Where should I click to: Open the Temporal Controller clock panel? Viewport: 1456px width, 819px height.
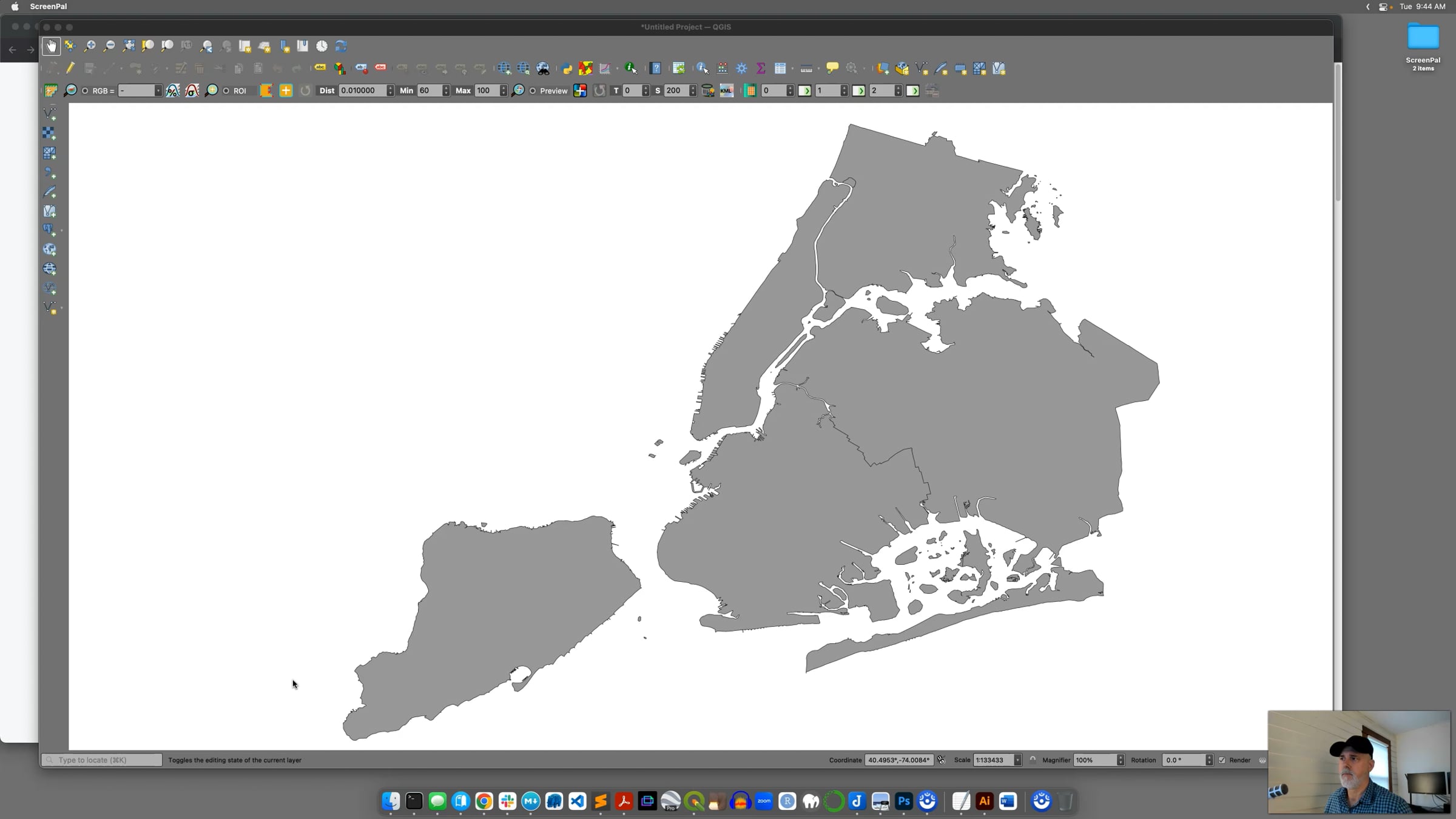(322, 46)
